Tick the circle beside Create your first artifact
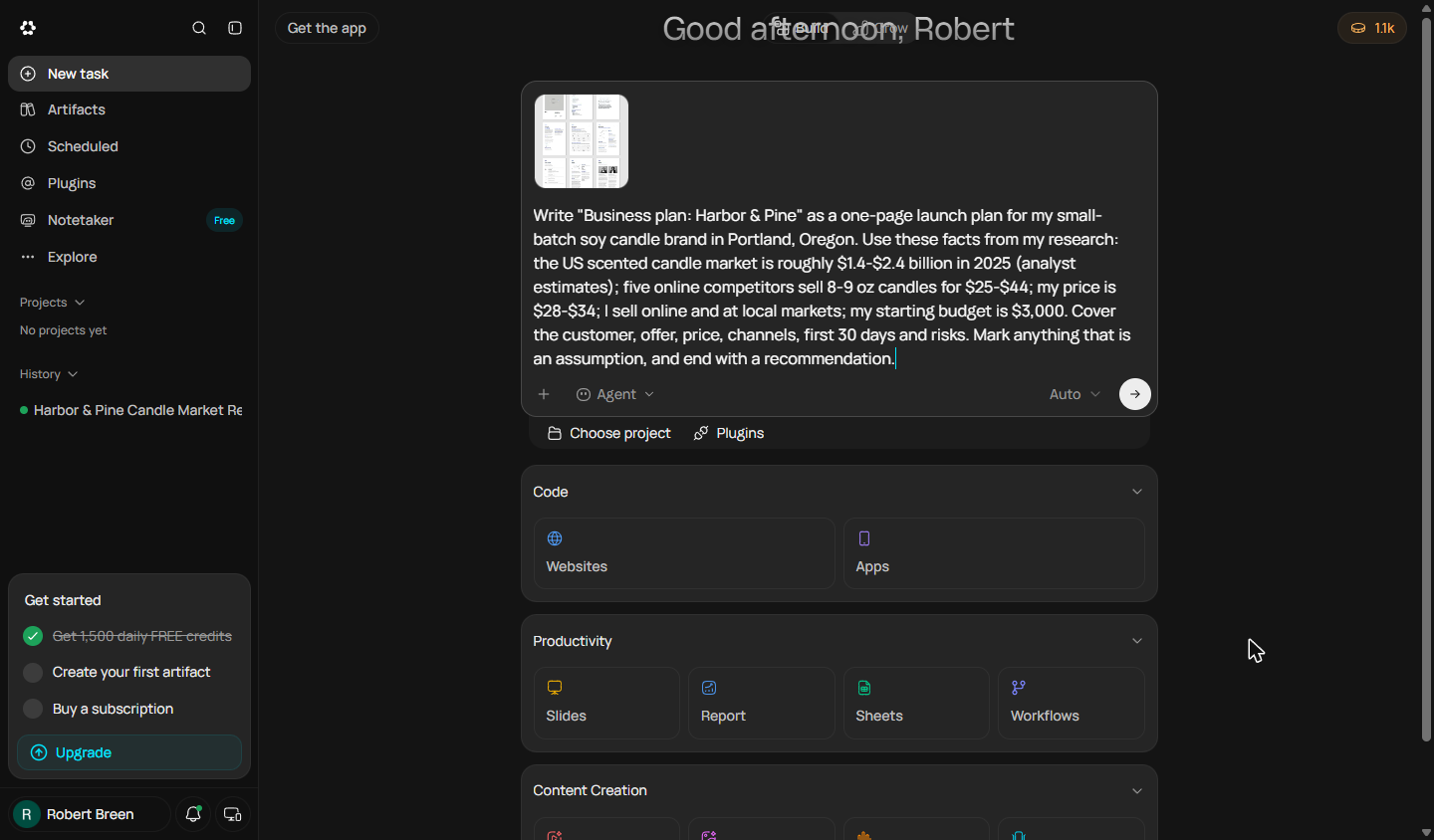Screen dimensions: 1434x840 click(33, 673)
